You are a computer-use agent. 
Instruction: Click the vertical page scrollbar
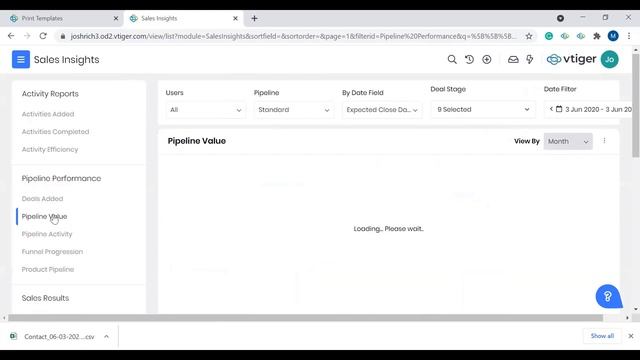click(x=636, y=105)
